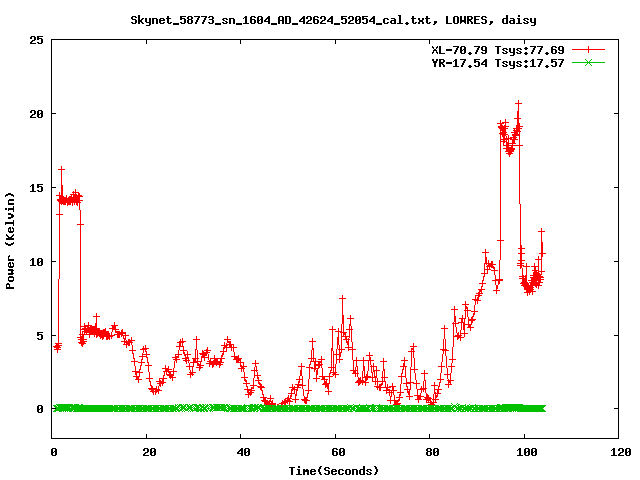Click the x-axis tick label 100
Image resolution: width=640 pixels, height=480 pixels.
[527, 452]
